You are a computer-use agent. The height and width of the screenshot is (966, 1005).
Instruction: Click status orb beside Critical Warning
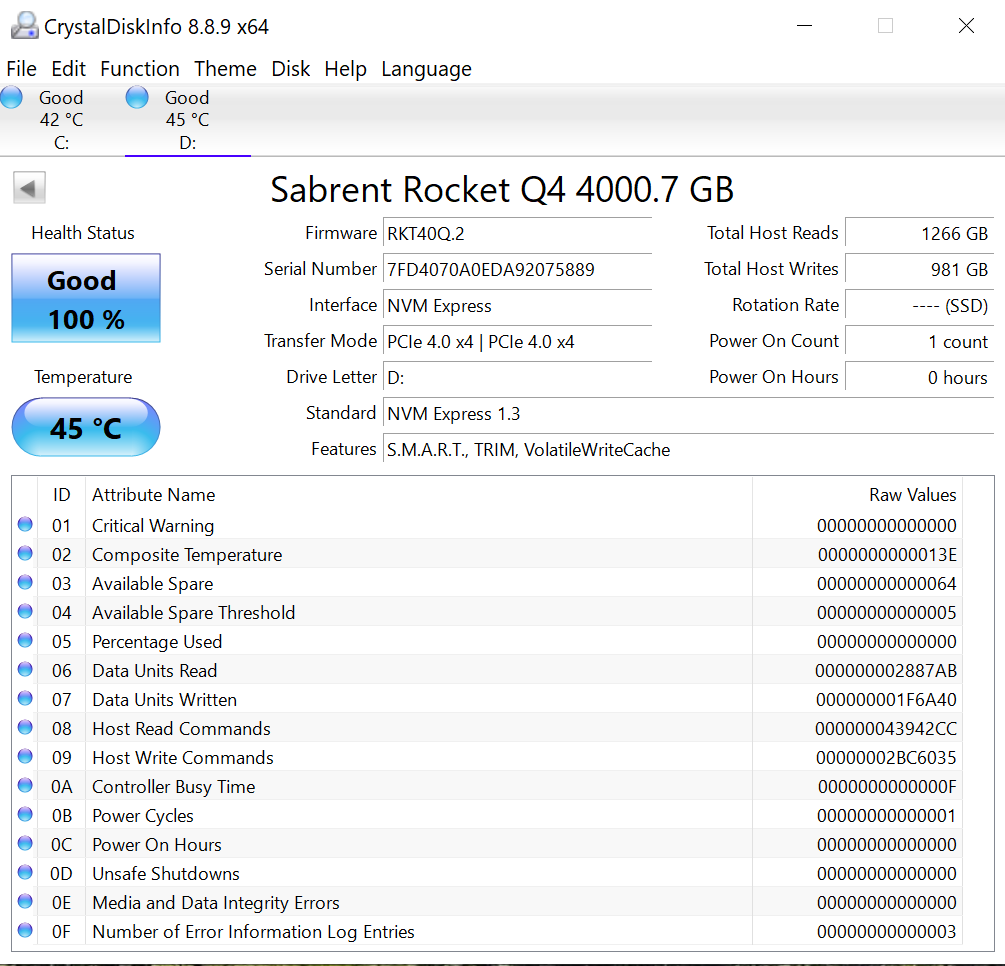click(x=25, y=526)
